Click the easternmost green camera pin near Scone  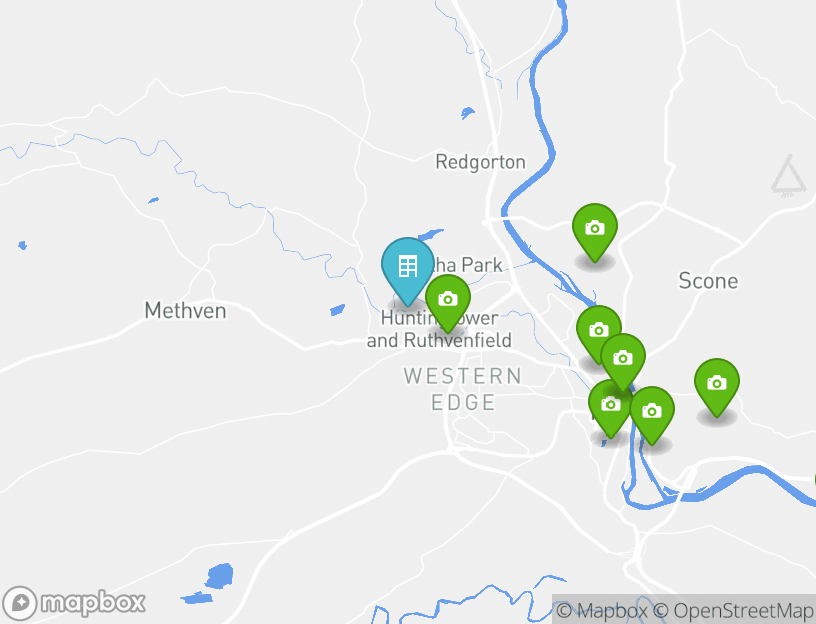point(717,387)
